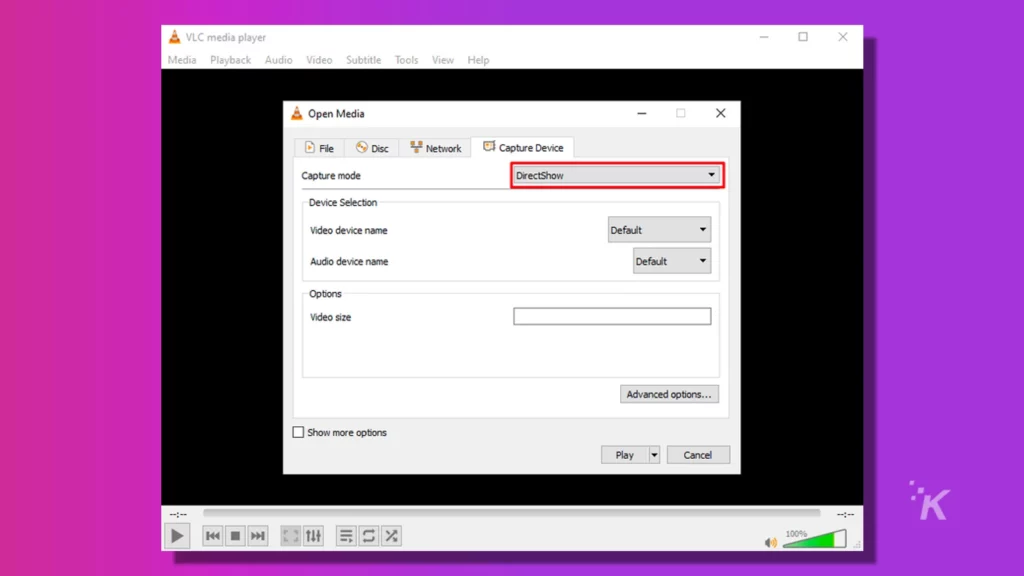Open the Playback menu
Viewport: 1024px width, 576px height.
click(x=231, y=60)
